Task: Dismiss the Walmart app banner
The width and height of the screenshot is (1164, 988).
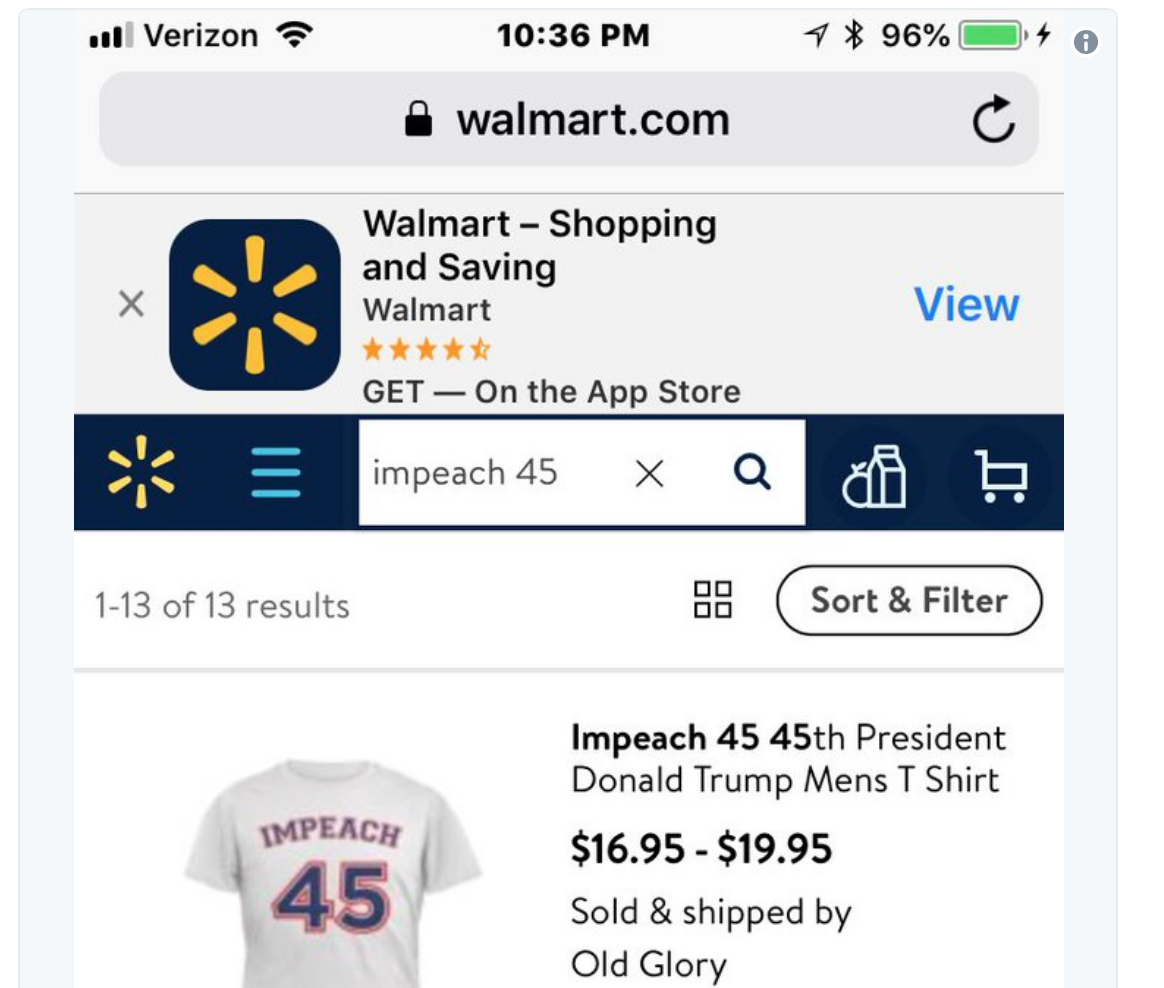Action: [131, 304]
